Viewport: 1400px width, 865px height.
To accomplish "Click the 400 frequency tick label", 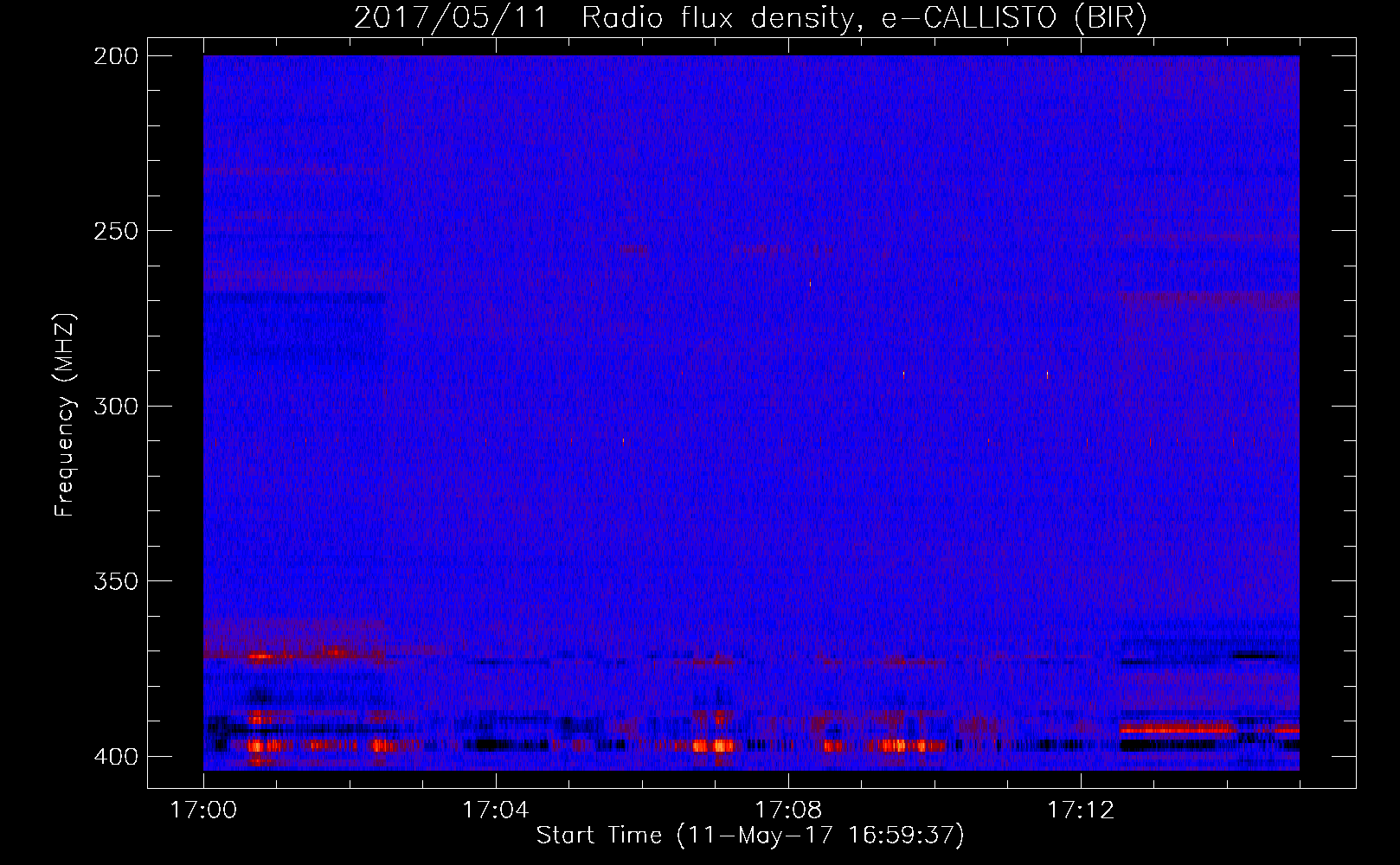I will tap(116, 756).
